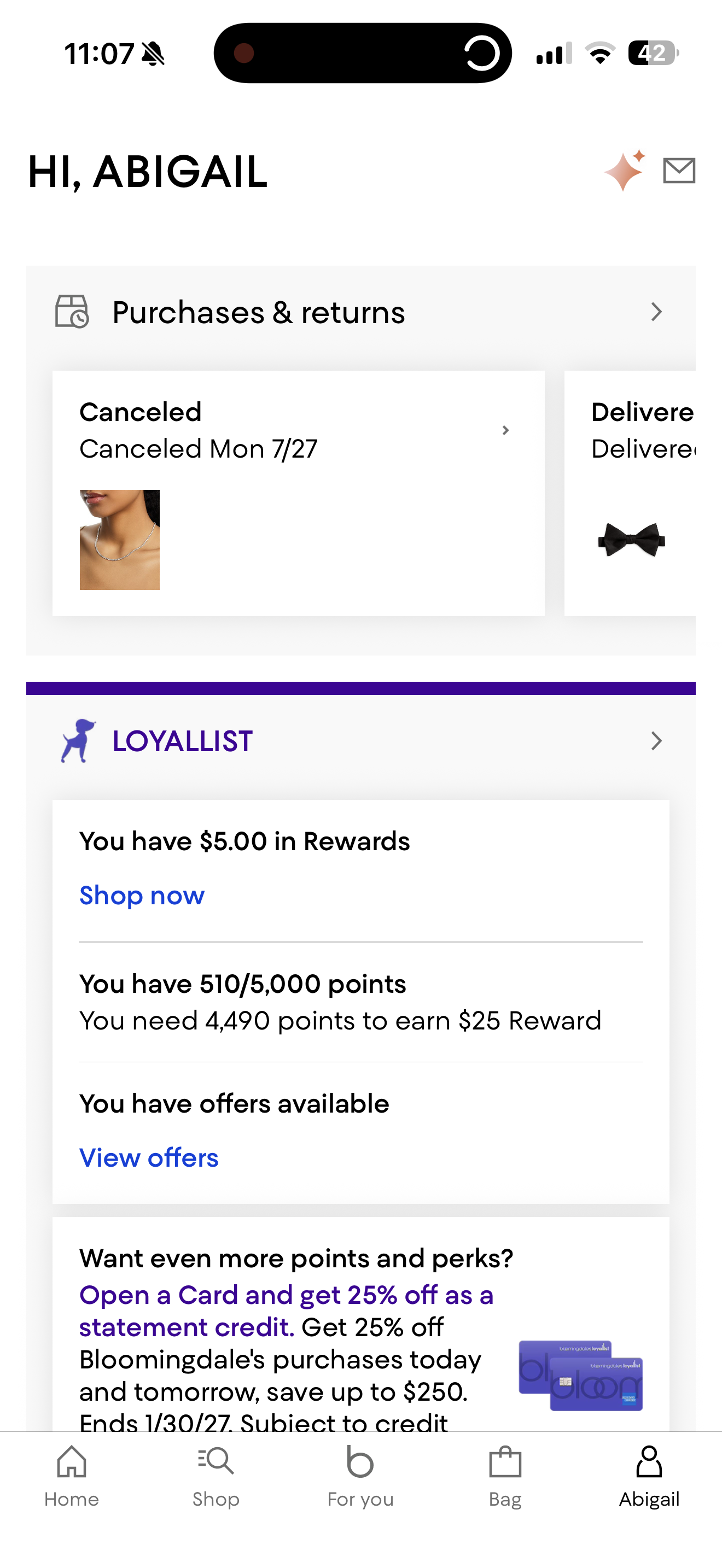Screen dimensions: 722x1568
Task: Click the View offers link
Action: pos(149,1158)
